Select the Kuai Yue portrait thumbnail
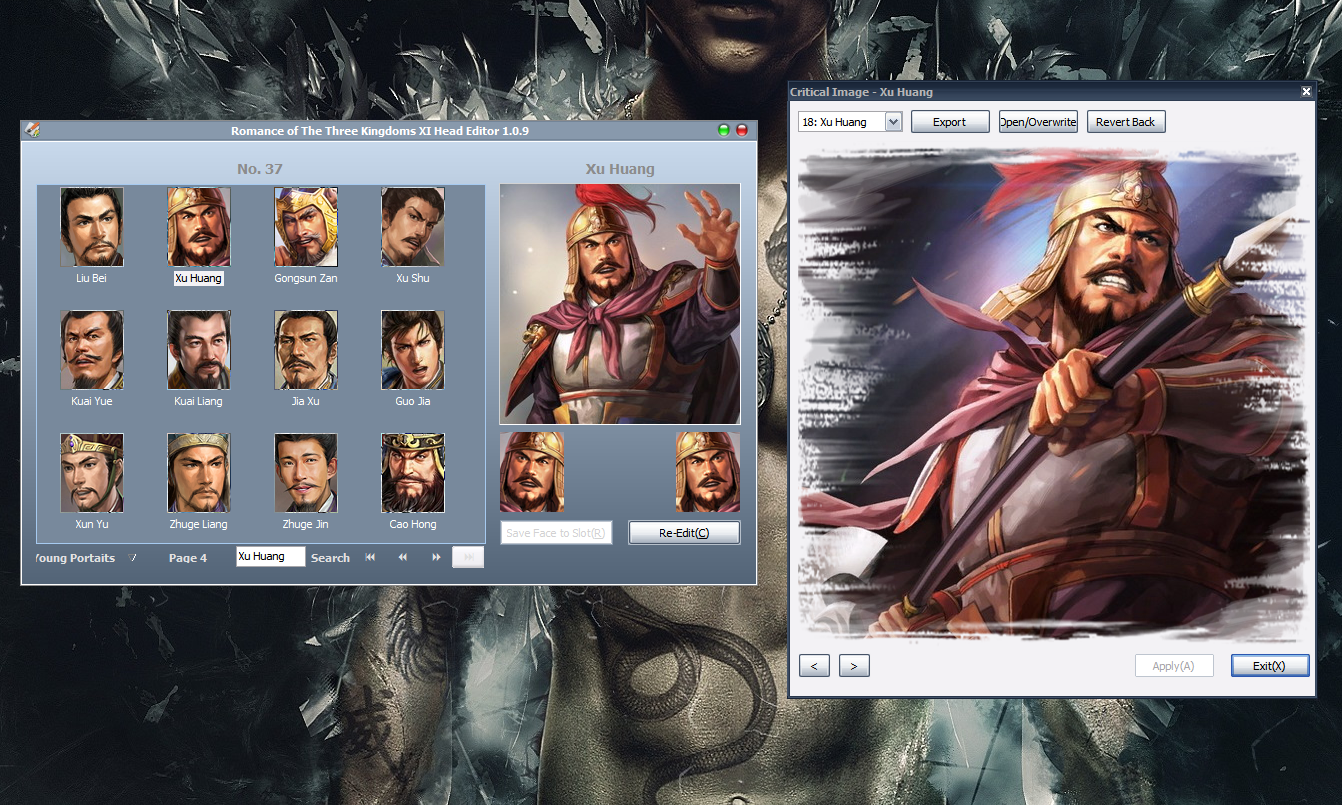The image size is (1342, 805). (91, 350)
